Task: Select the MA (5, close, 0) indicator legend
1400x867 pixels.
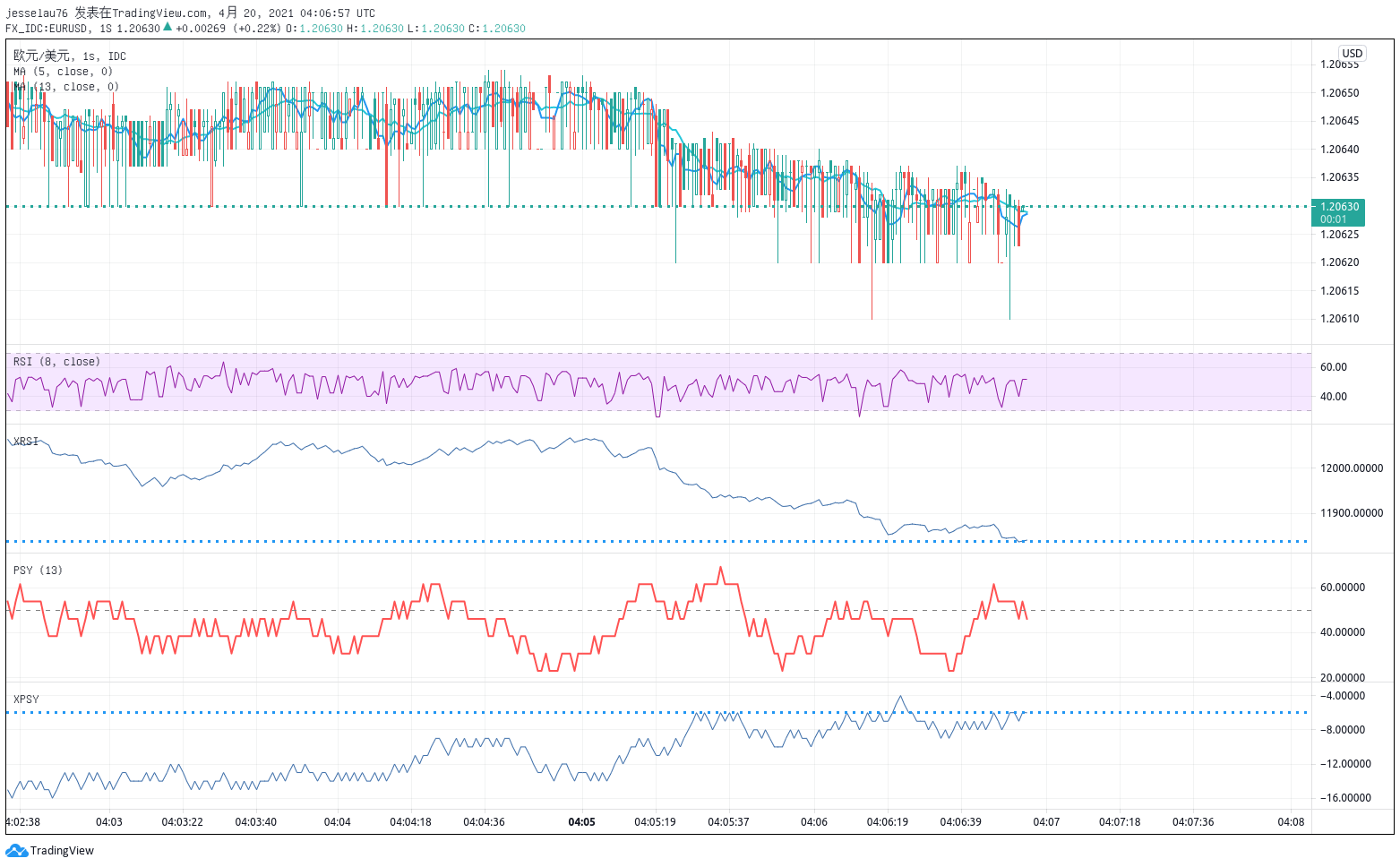Action: tap(63, 72)
